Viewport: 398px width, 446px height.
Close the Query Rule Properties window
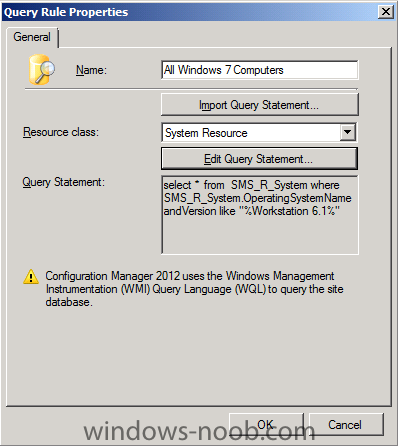[386, 12]
